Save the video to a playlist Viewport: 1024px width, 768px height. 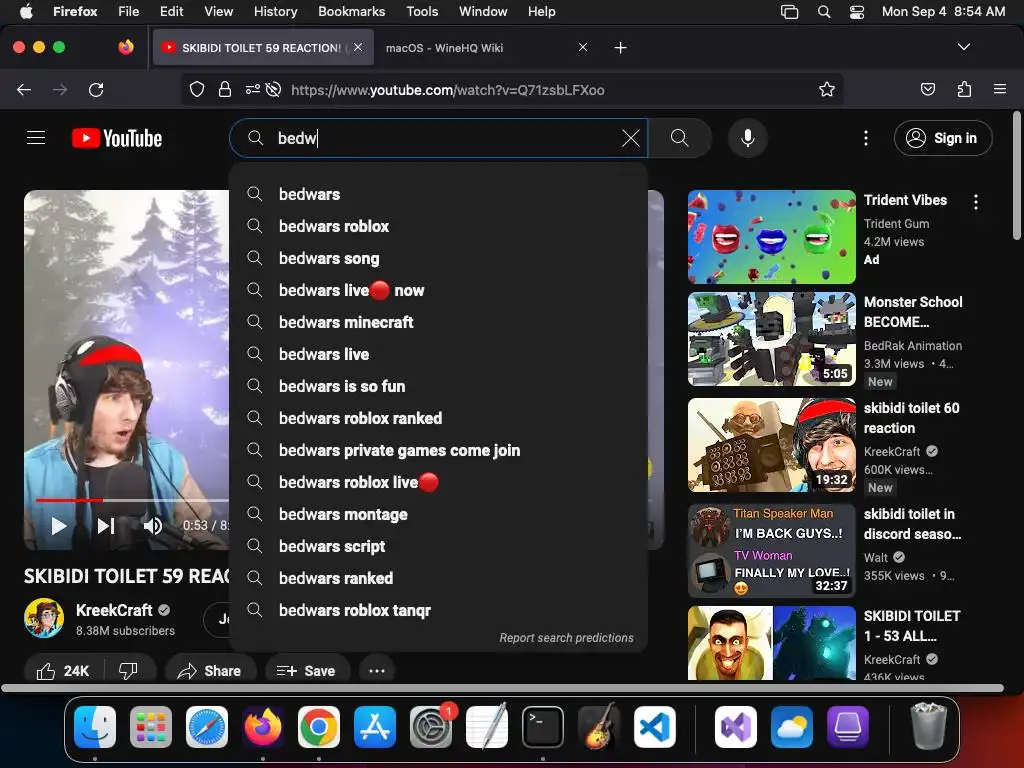pyautogui.click(x=306, y=671)
